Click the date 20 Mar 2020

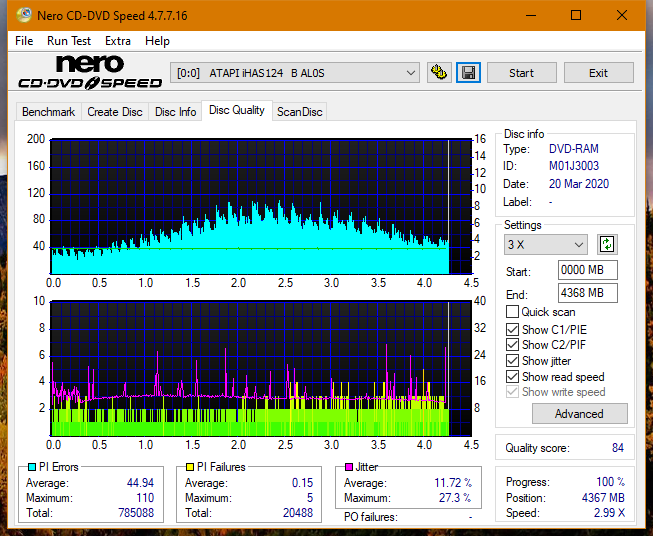pyautogui.click(x=579, y=184)
